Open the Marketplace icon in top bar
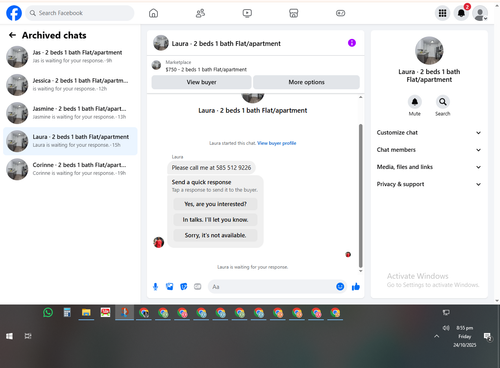Viewport: 500px width, 368px height. point(294,13)
